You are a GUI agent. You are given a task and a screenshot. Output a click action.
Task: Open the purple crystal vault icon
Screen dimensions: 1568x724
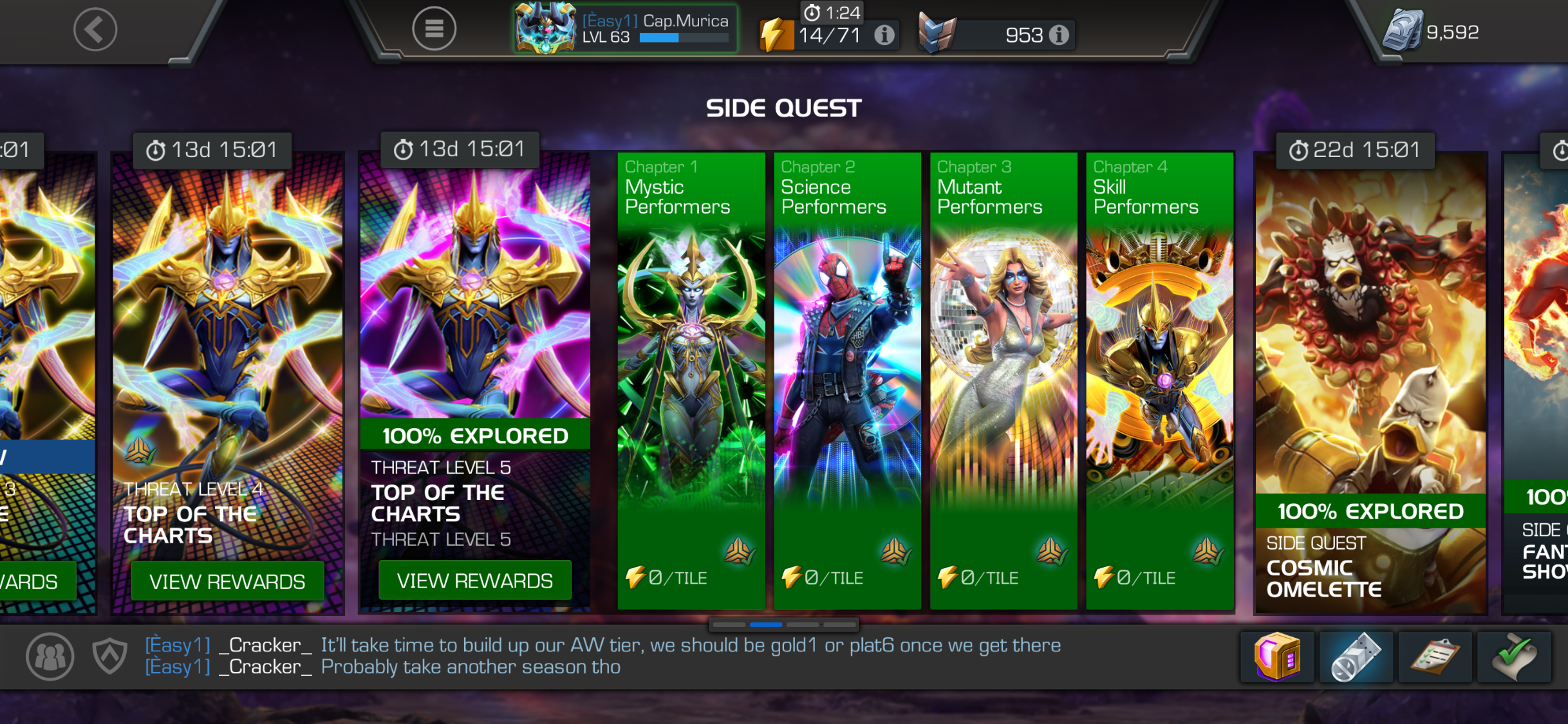1278,657
